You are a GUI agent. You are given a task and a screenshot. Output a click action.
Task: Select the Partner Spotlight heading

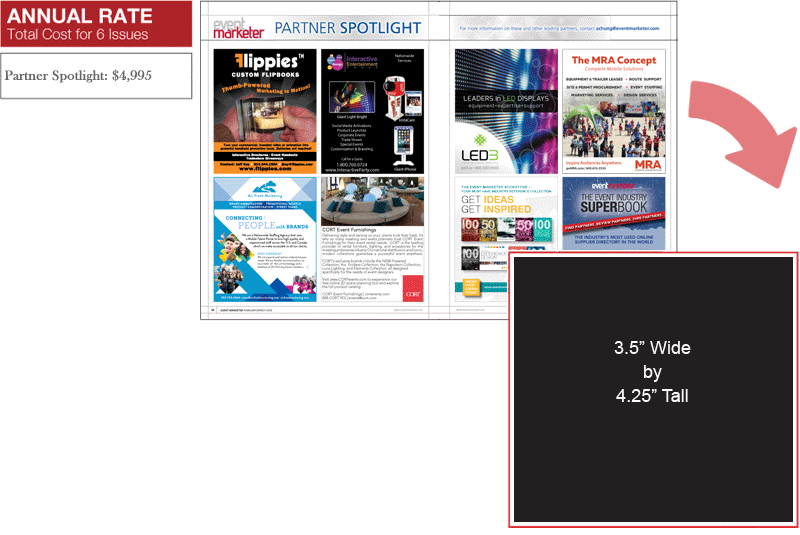click(x=348, y=28)
